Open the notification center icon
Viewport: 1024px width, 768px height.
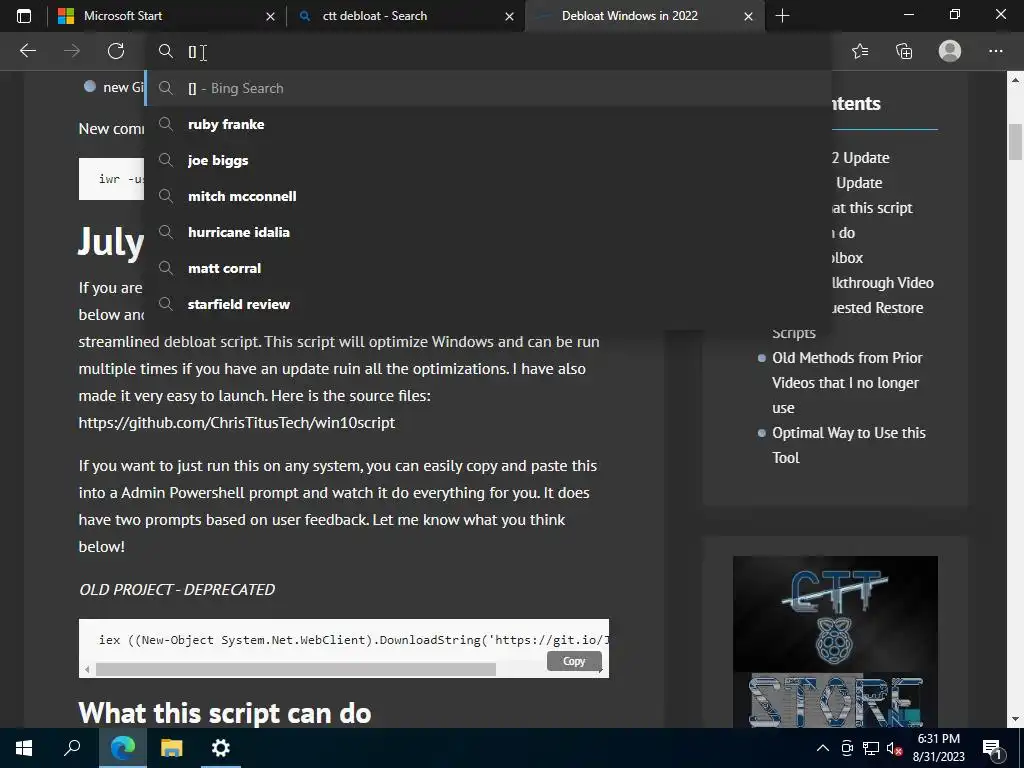(x=993, y=748)
